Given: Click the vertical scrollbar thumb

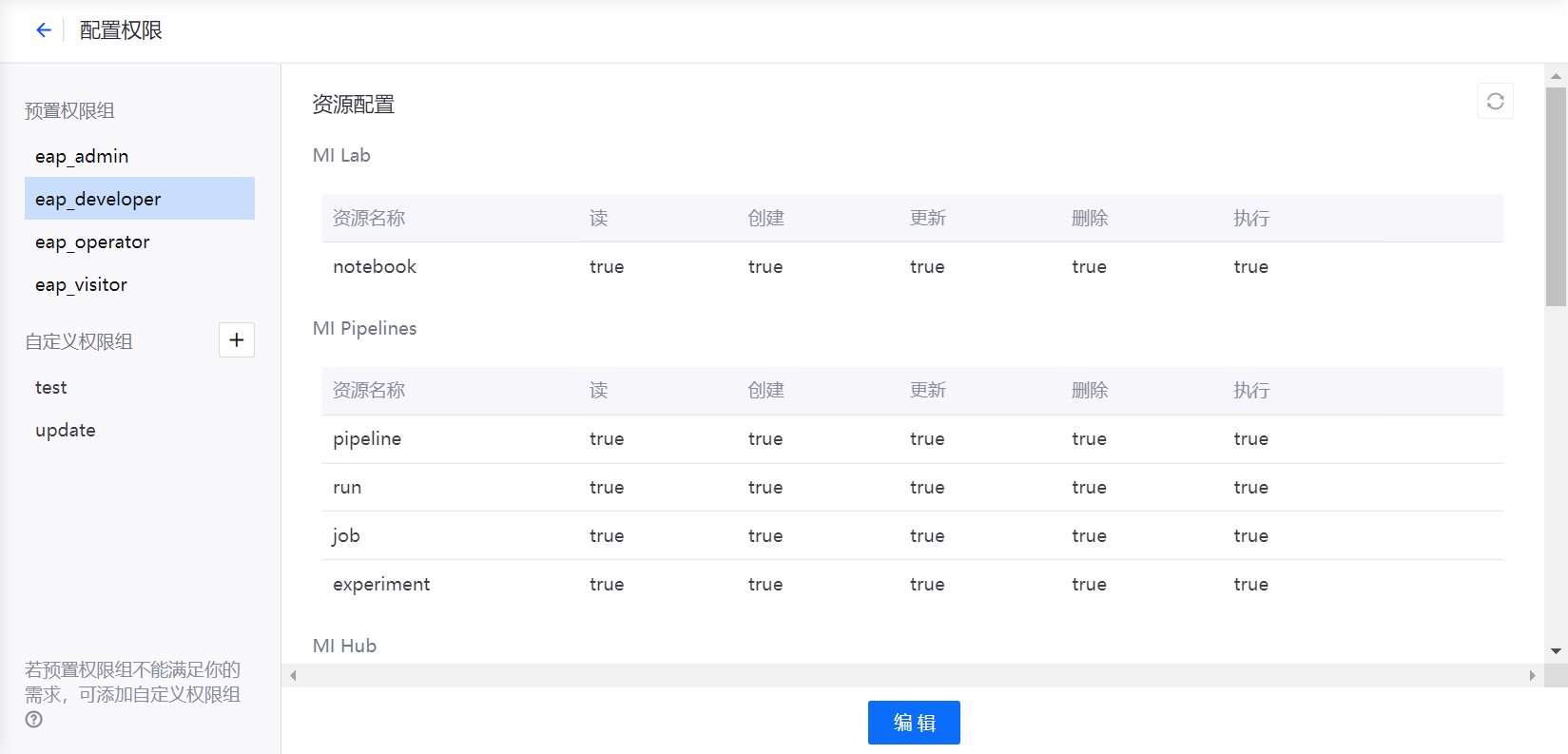Looking at the screenshot, I should coord(1556,197).
